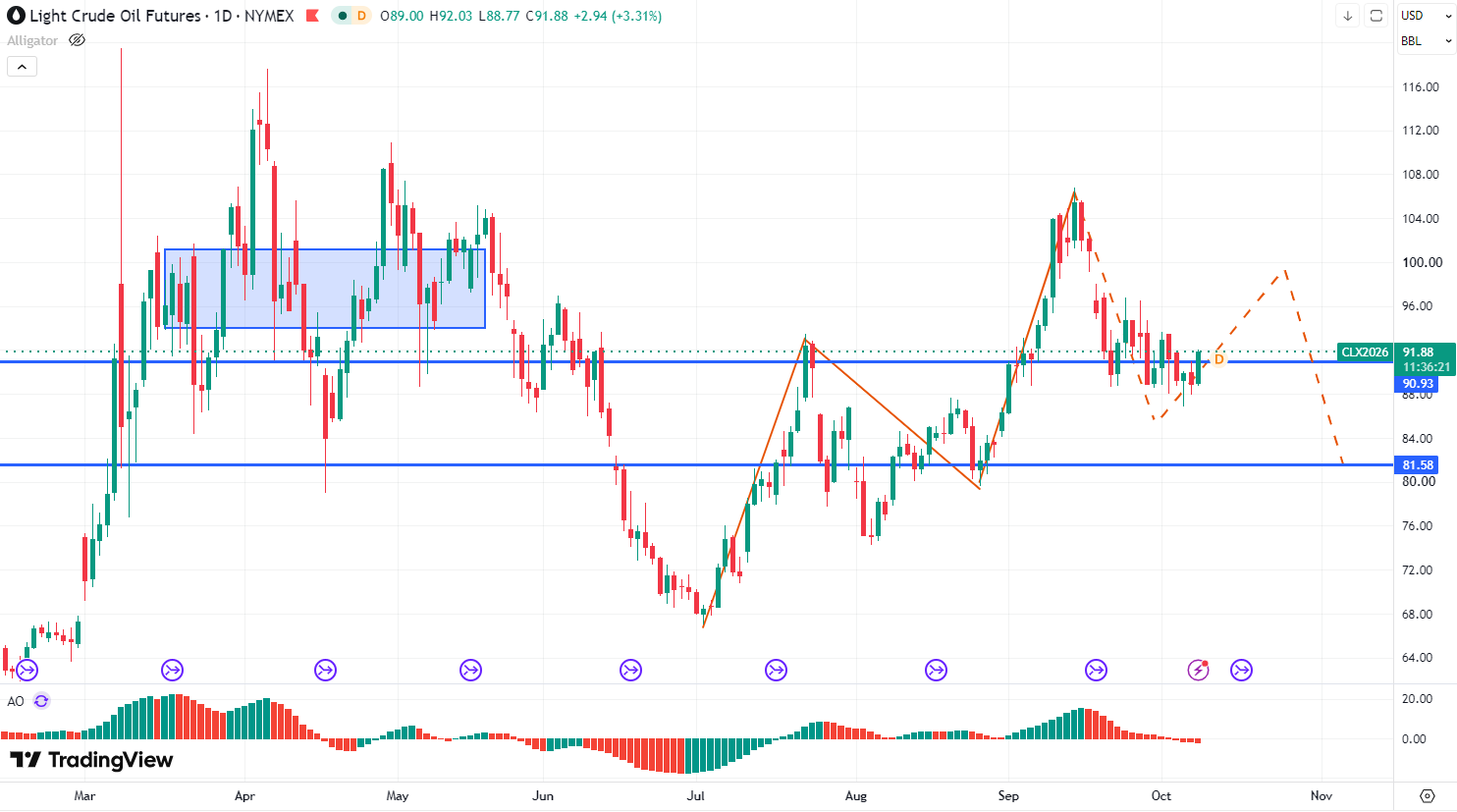The width and height of the screenshot is (1457, 812).
Task: Click the event marker with the red dot
Action: 1199,671
